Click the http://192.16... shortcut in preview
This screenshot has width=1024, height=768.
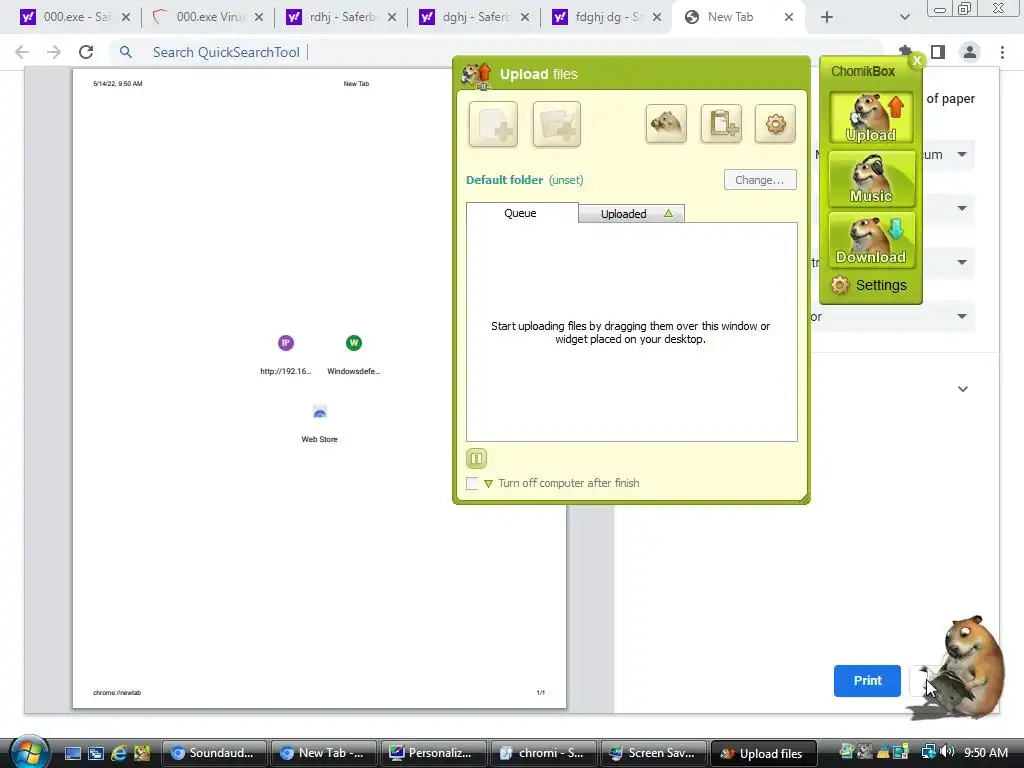pos(285,355)
